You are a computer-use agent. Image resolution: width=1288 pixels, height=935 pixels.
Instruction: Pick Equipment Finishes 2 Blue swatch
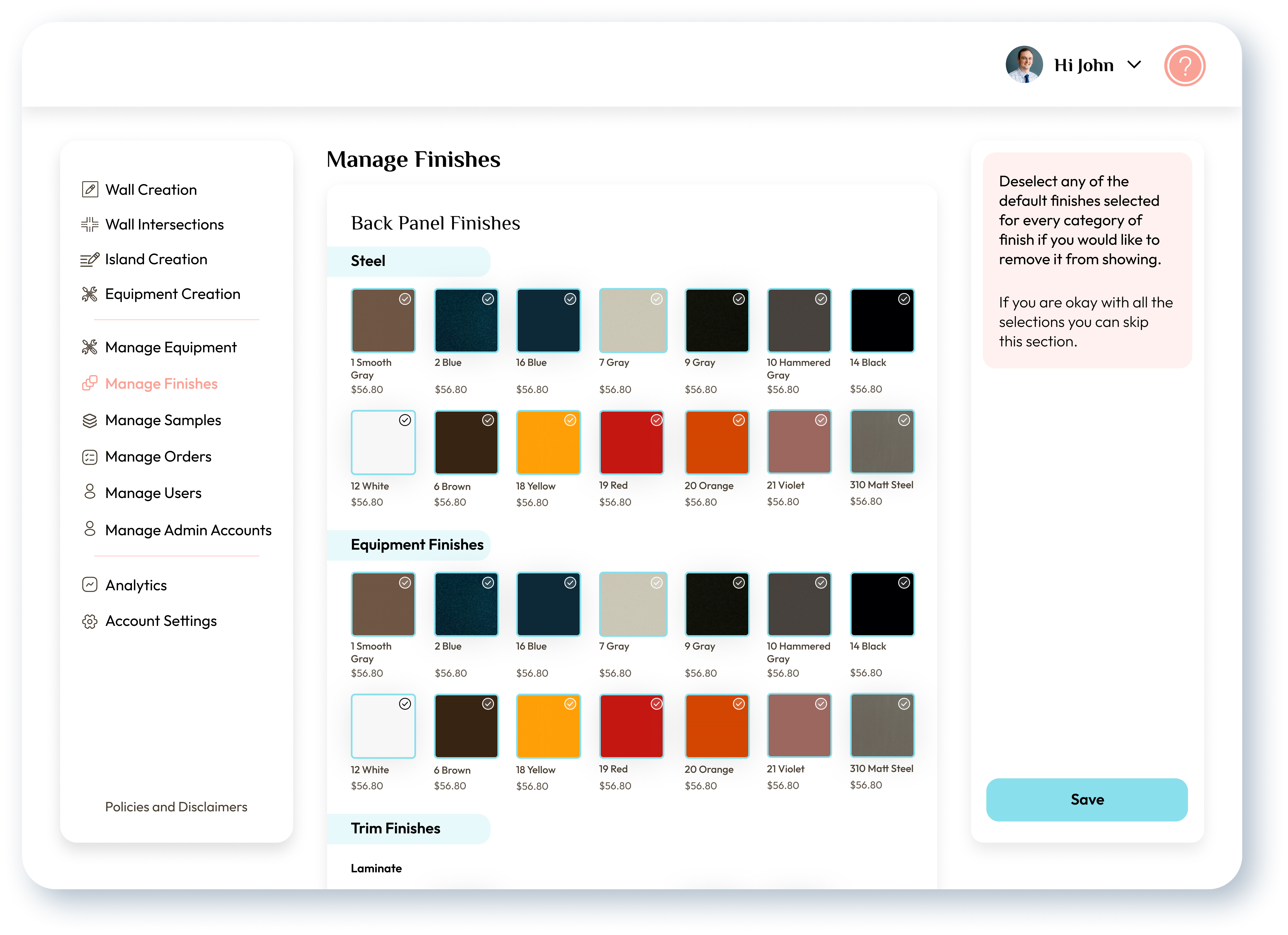tap(466, 604)
